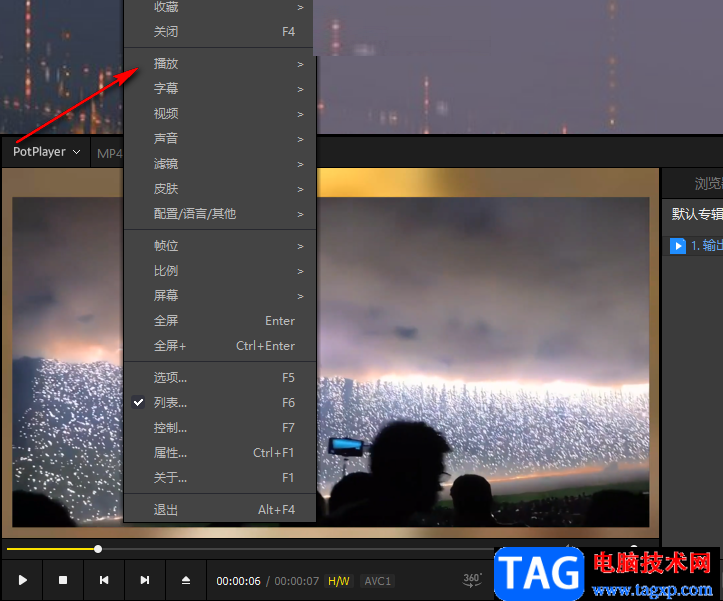Select 全屏 Enter menu item
Screen dimensions: 723x601
[220, 321]
